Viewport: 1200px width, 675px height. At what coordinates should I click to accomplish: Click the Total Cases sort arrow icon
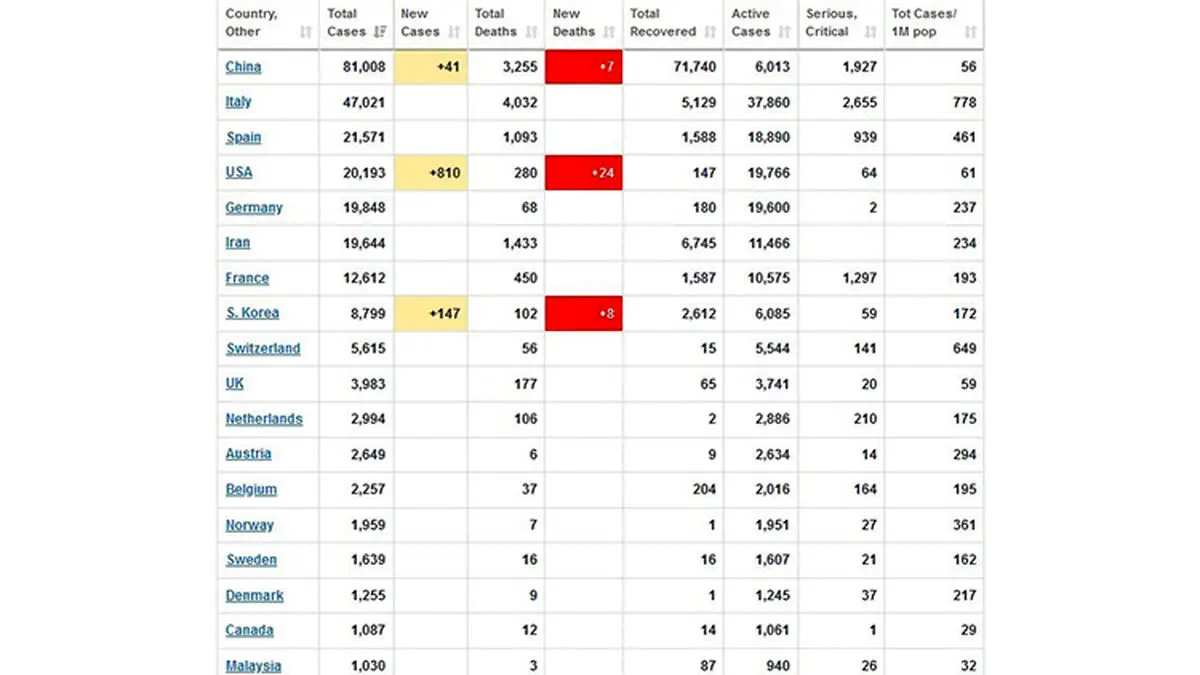(379, 32)
